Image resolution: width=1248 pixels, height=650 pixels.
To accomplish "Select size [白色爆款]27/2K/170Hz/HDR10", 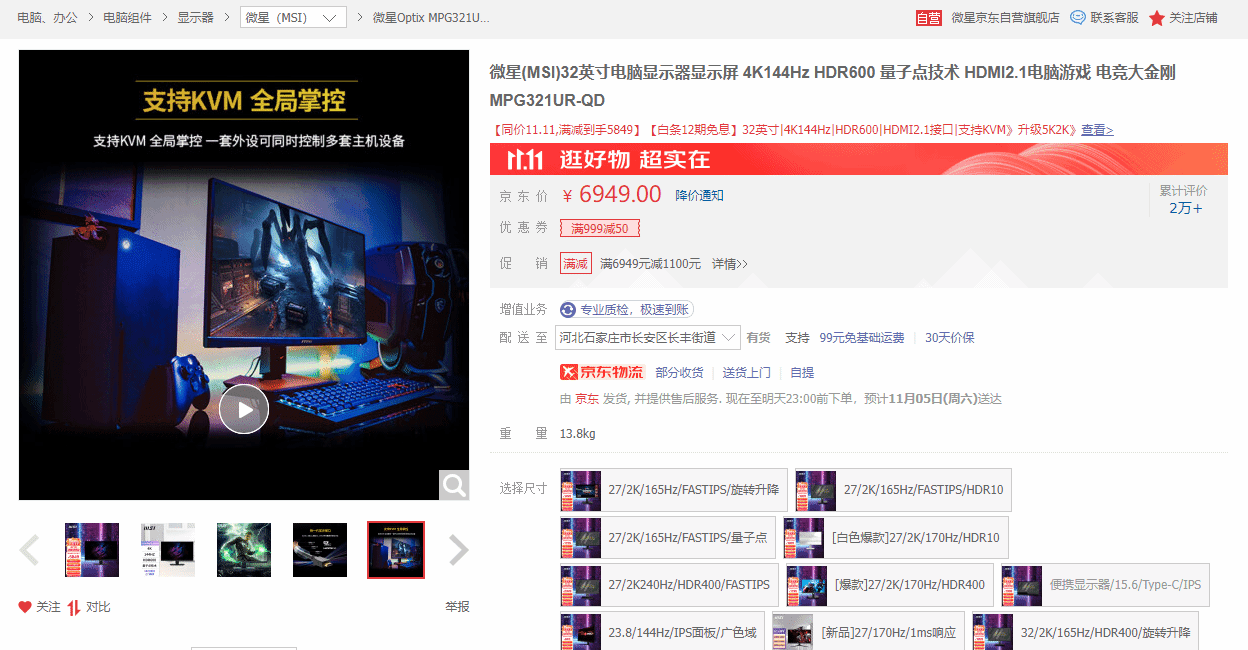I will pyautogui.click(x=896, y=538).
